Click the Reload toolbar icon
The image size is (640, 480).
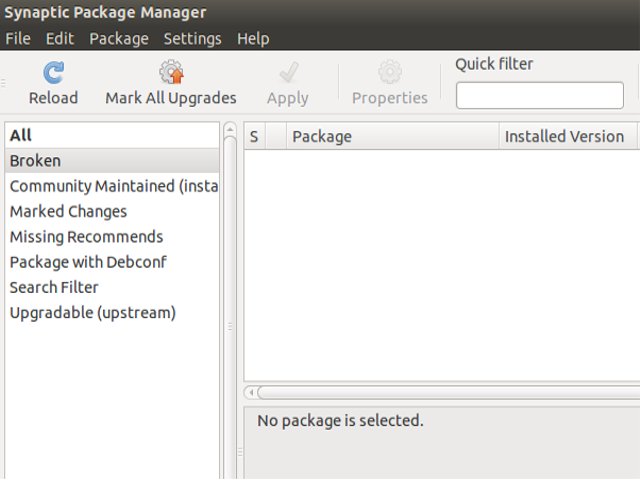pos(53,73)
